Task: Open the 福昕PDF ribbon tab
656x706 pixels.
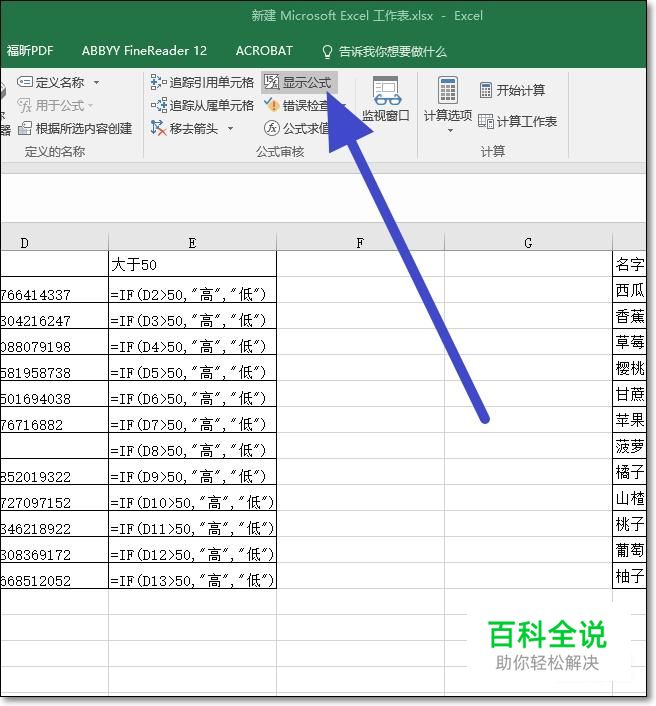Action: point(30,50)
